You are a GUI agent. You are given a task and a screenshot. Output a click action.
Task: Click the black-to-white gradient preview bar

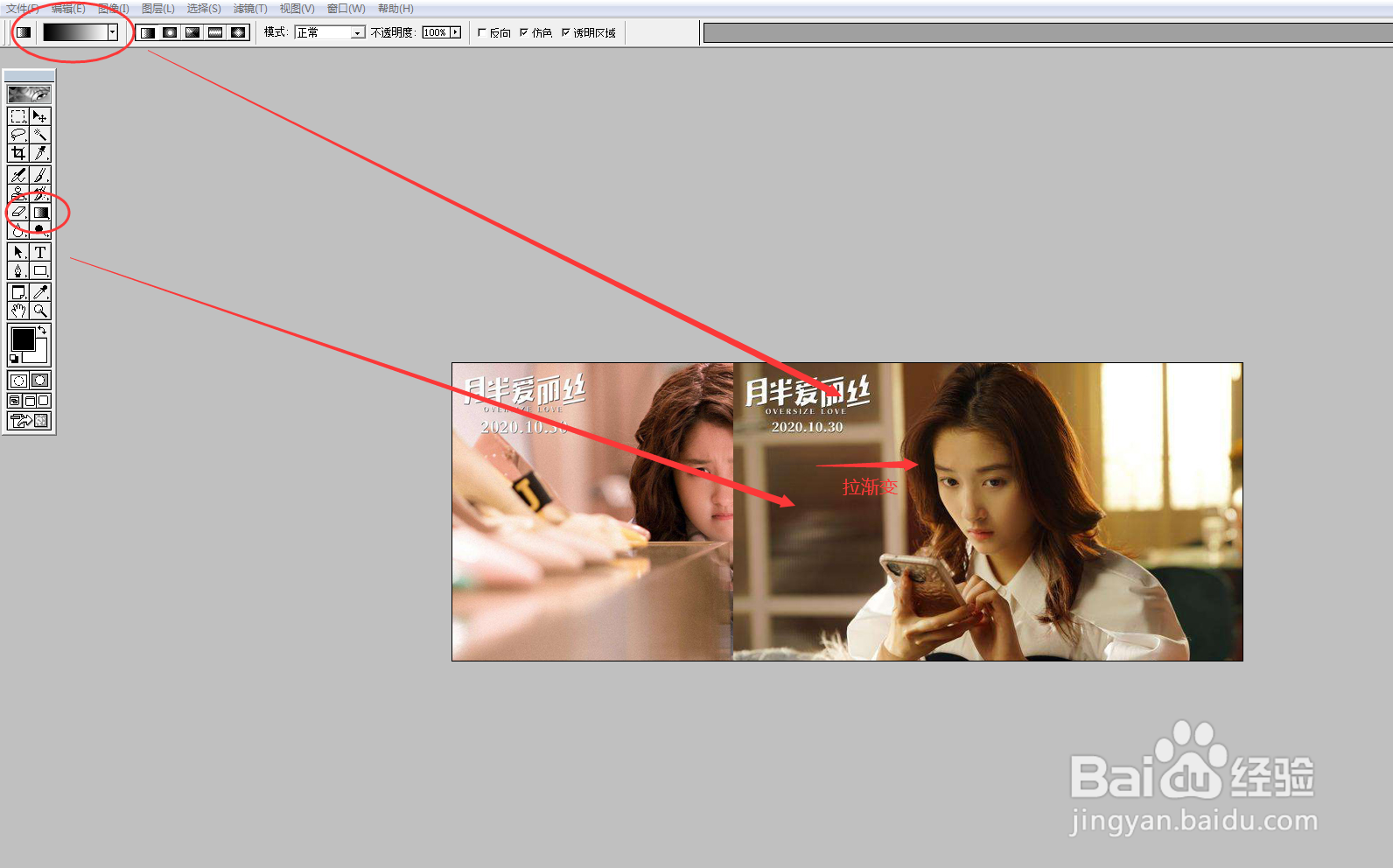pyautogui.click(x=75, y=32)
